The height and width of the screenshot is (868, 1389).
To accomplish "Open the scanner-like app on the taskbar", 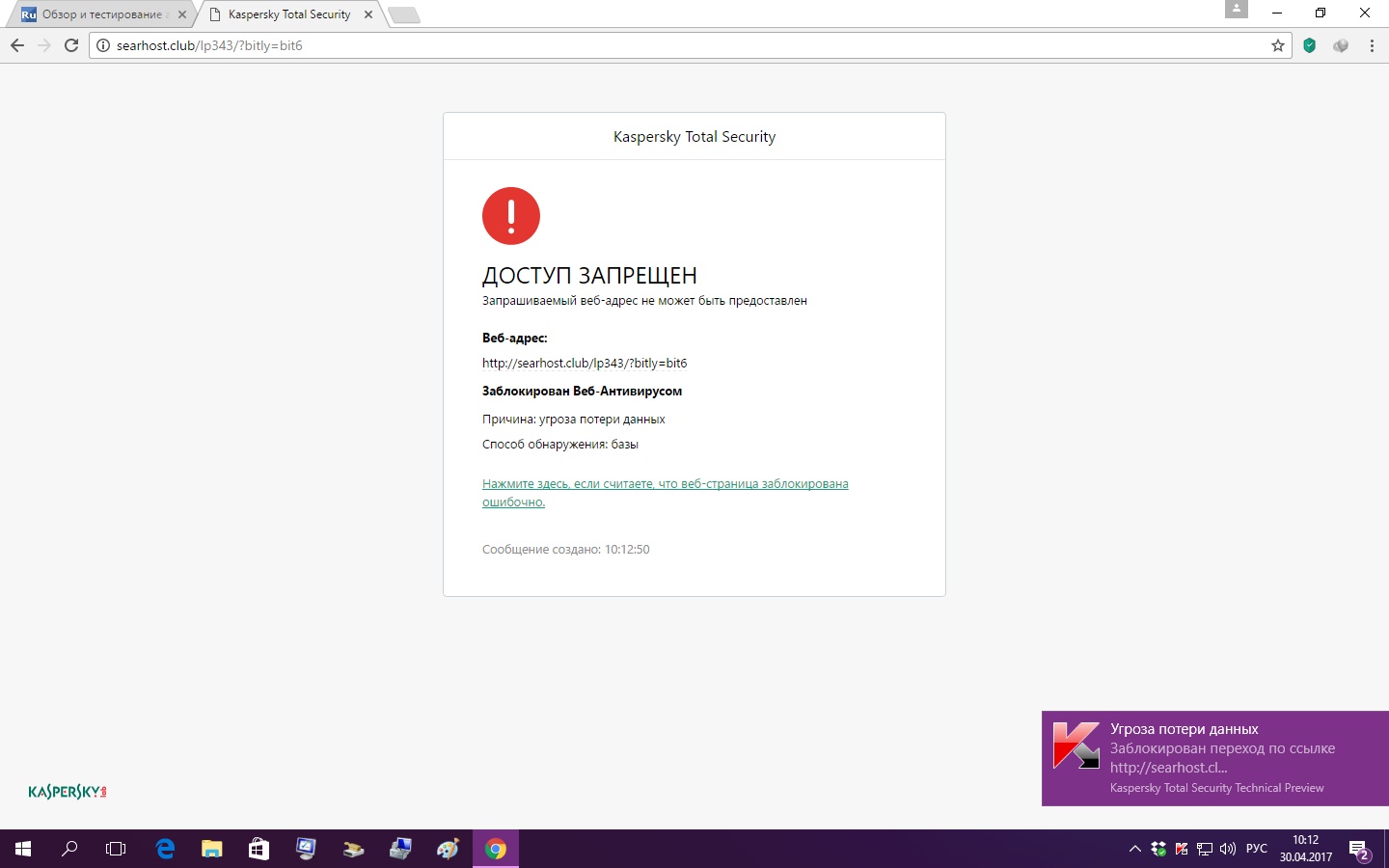I will click(353, 849).
